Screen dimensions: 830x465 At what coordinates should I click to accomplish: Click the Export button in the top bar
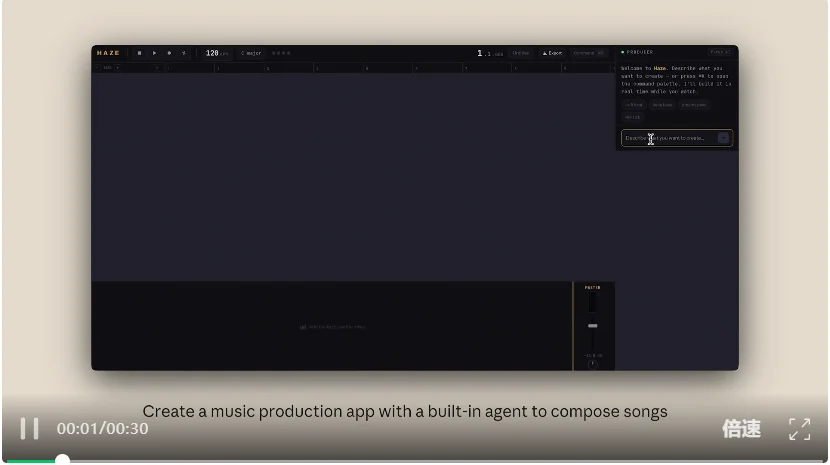552,53
